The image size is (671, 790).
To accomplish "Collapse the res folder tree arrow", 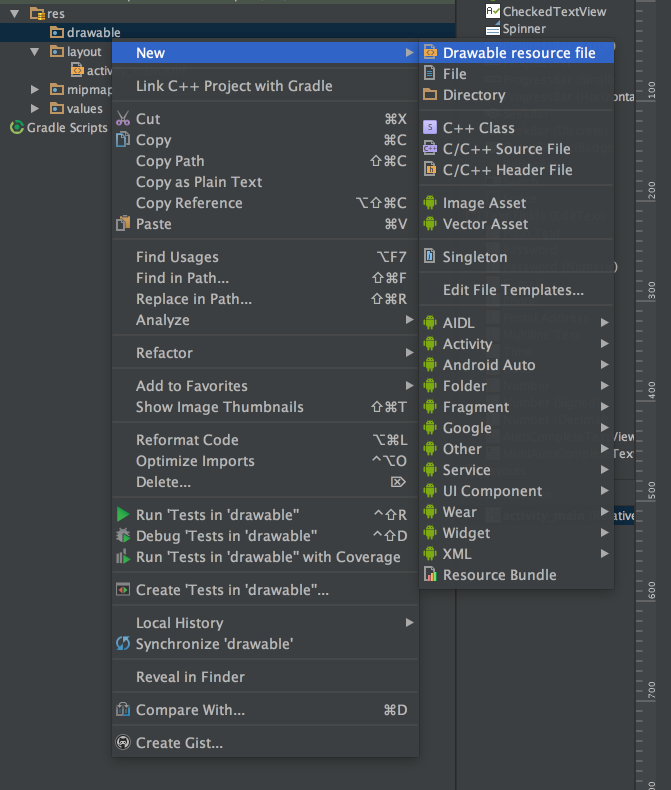I will (15, 14).
